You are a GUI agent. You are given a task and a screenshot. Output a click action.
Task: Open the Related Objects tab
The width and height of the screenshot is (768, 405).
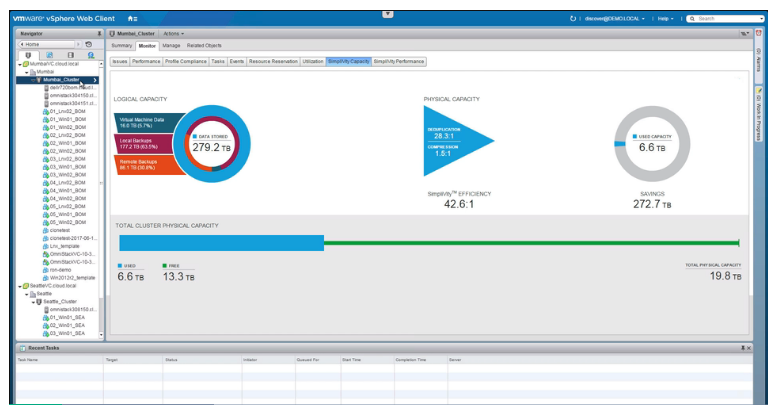click(x=204, y=46)
